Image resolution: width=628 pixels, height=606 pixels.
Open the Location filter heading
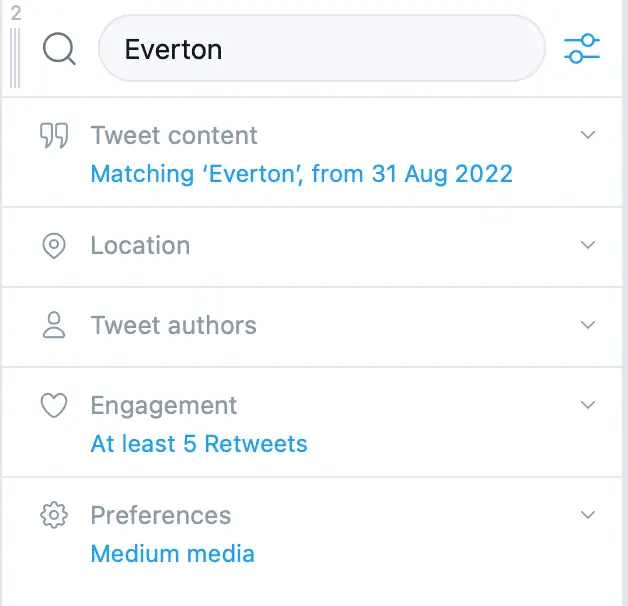tap(140, 245)
